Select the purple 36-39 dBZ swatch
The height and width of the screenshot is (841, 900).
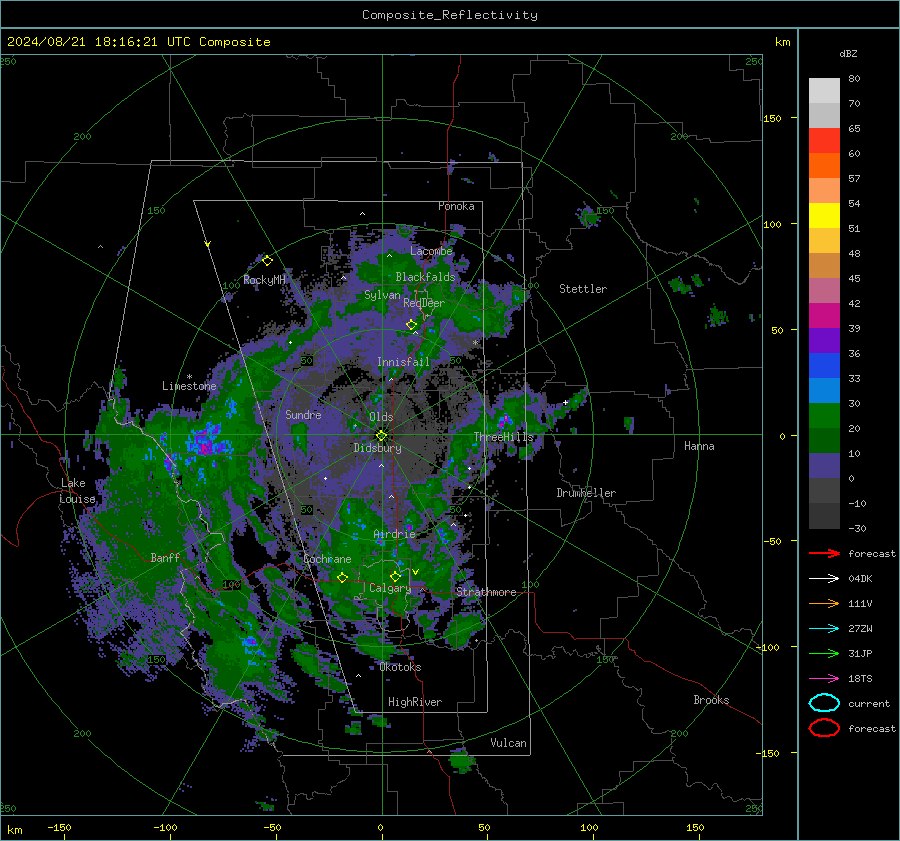pyautogui.click(x=824, y=341)
